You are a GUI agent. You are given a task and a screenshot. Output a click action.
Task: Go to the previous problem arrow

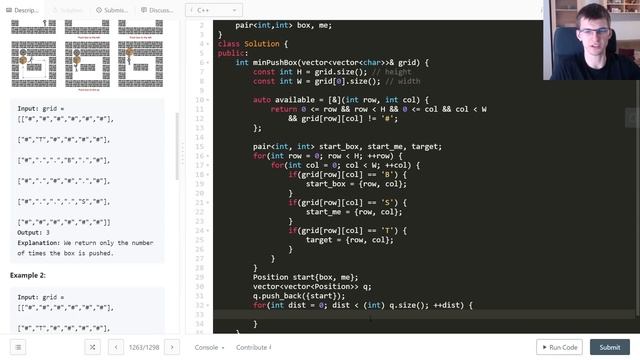(x=116, y=347)
